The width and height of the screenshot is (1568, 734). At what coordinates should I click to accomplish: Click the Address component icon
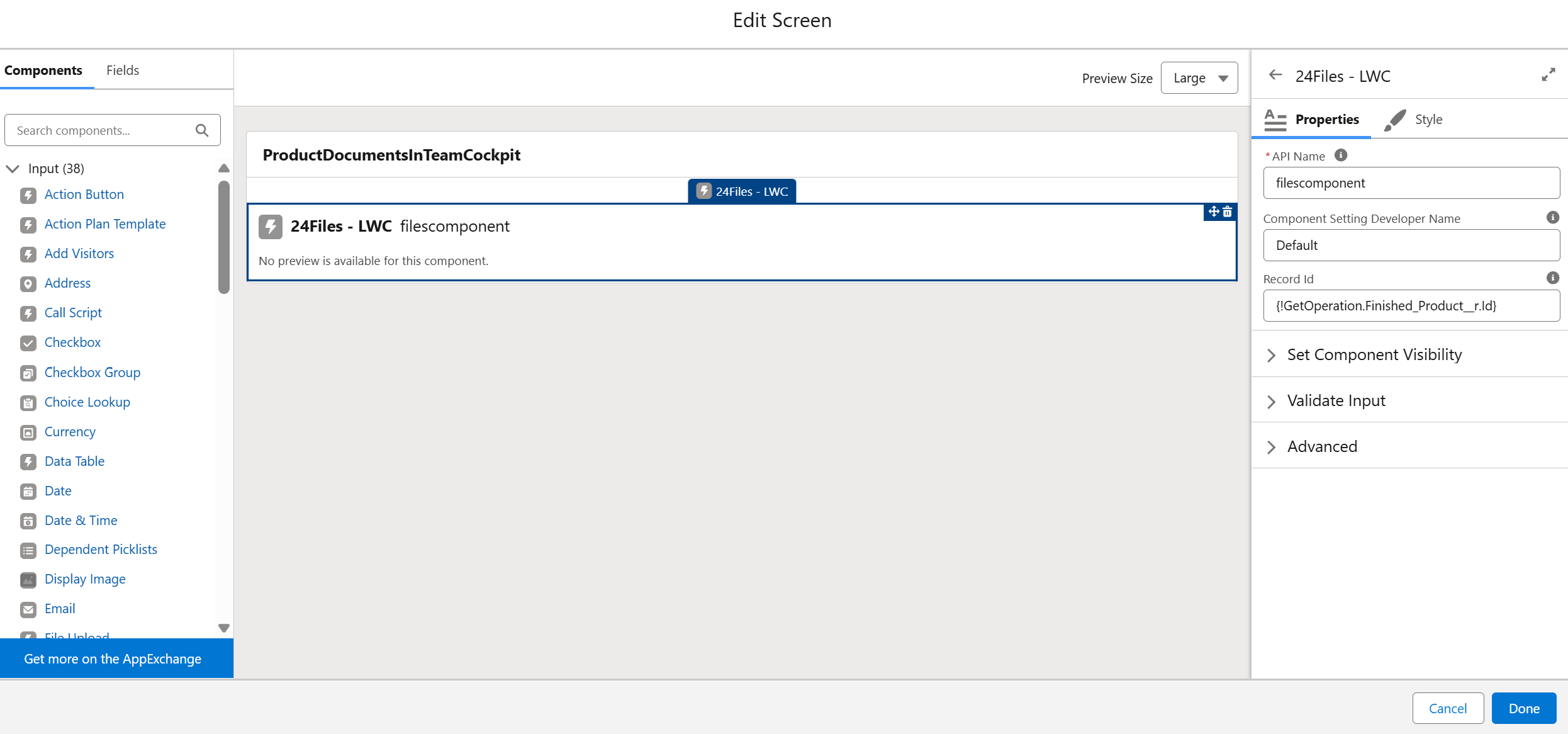(x=28, y=284)
